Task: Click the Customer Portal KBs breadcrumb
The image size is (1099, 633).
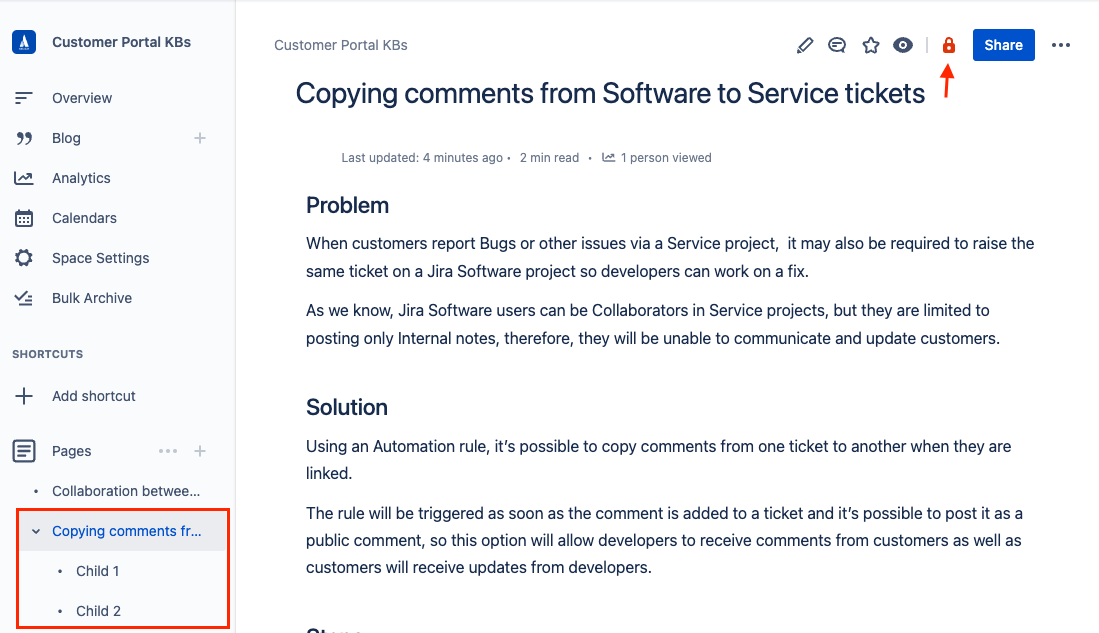Action: (341, 45)
